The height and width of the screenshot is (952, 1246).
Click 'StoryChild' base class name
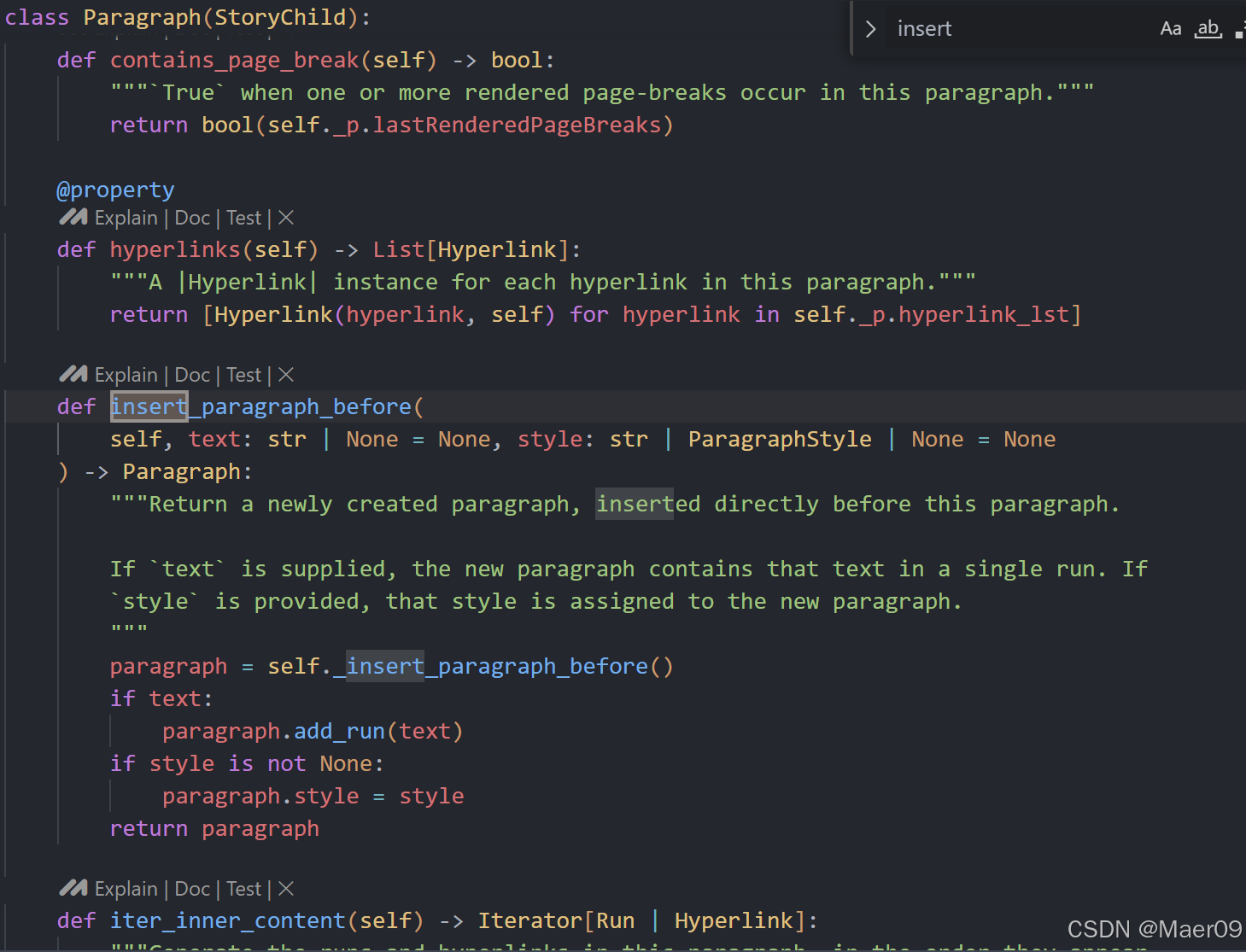point(280,17)
